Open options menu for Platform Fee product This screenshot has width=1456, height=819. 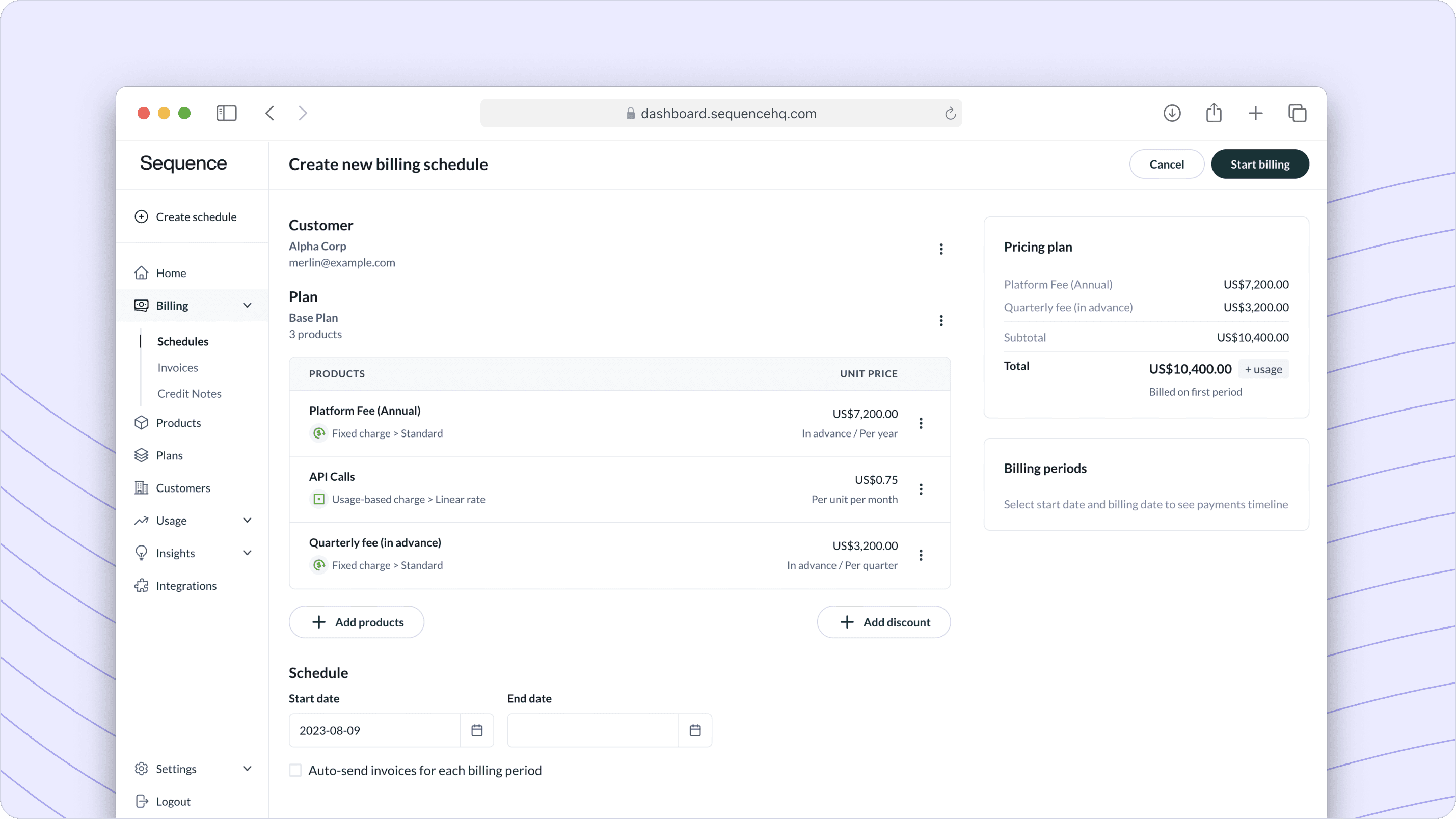(x=921, y=423)
